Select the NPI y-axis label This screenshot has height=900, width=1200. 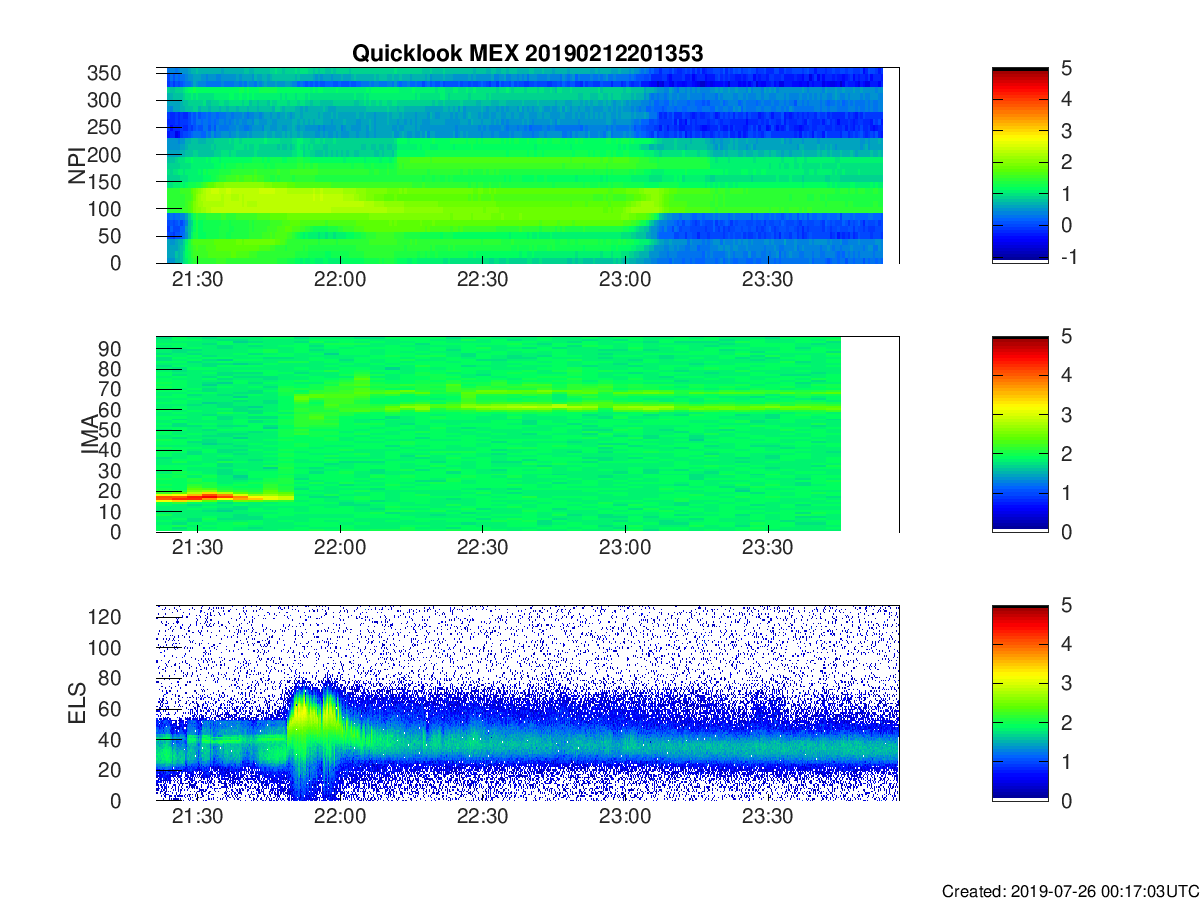[x=77, y=166]
